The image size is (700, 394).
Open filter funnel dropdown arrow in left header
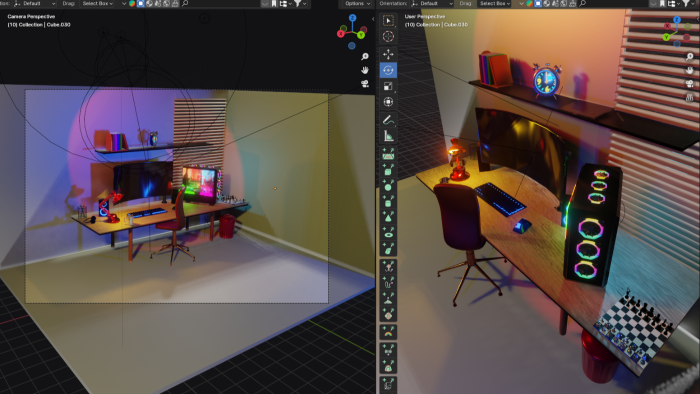tap(304, 4)
